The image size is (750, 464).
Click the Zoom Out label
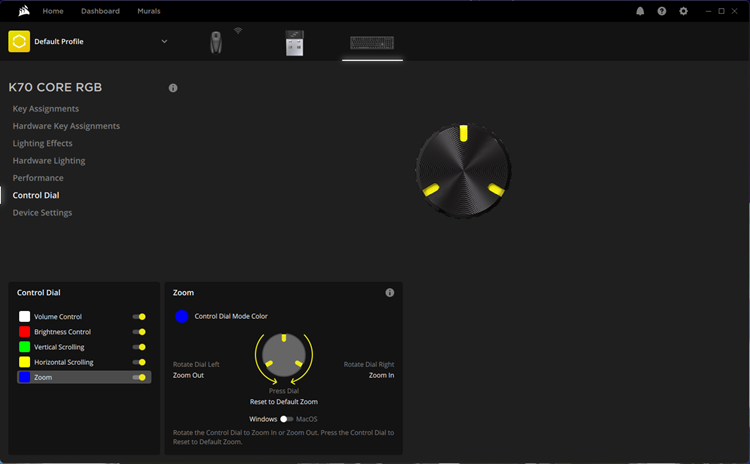pyautogui.click(x=188, y=376)
